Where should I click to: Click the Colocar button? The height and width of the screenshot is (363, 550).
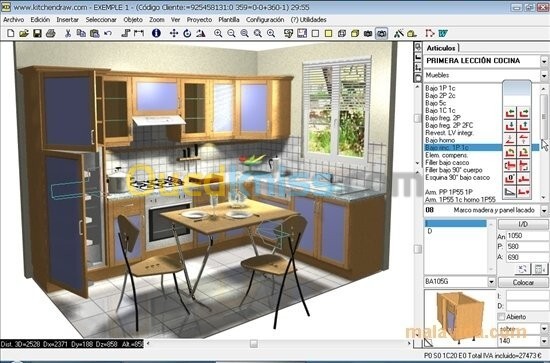pyautogui.click(x=523, y=282)
